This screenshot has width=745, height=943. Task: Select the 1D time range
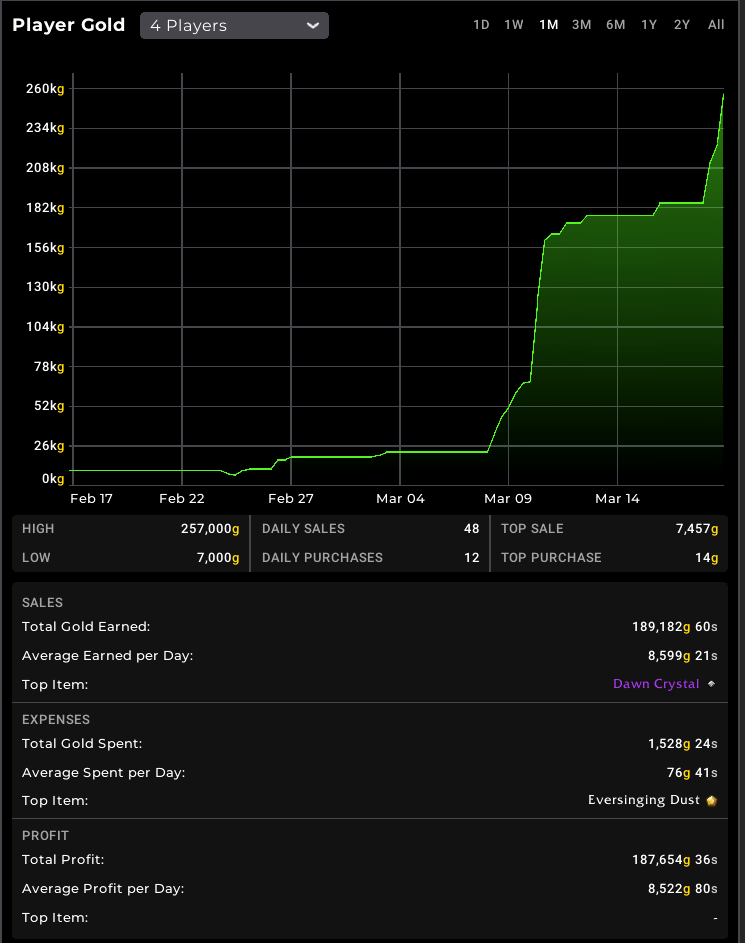coord(481,25)
